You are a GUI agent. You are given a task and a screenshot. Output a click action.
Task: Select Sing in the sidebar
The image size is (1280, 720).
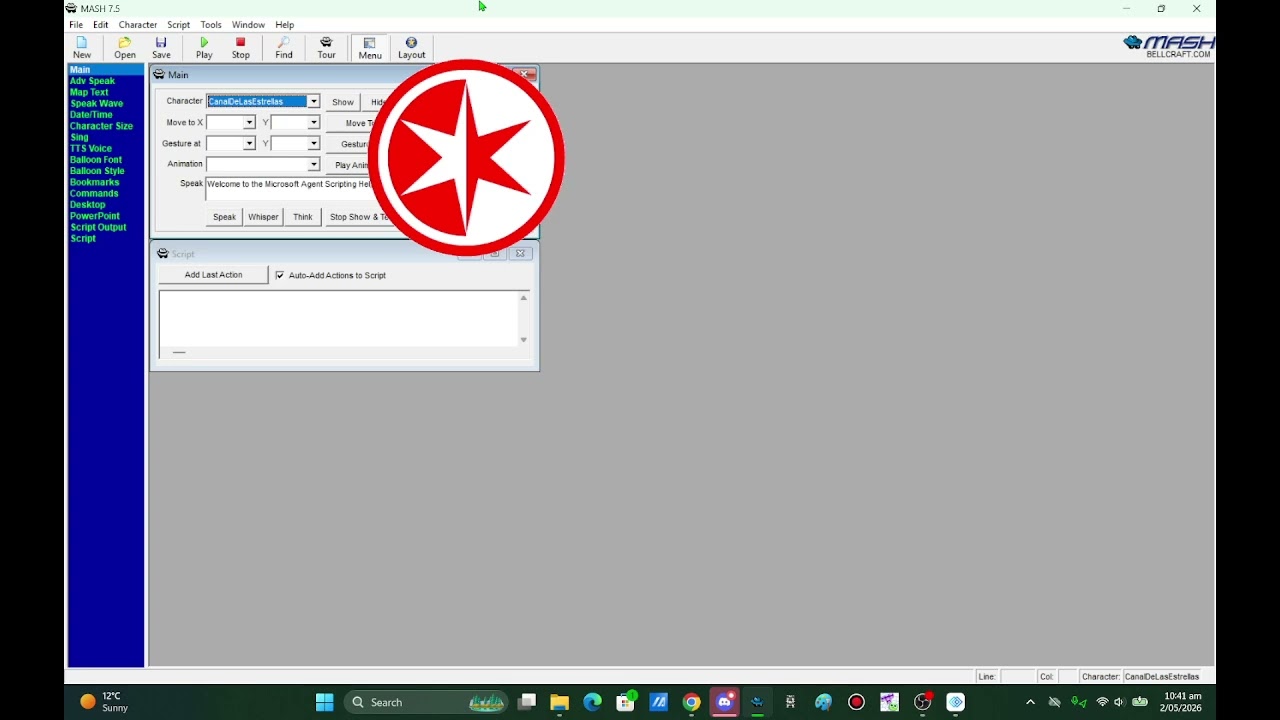[x=79, y=137]
